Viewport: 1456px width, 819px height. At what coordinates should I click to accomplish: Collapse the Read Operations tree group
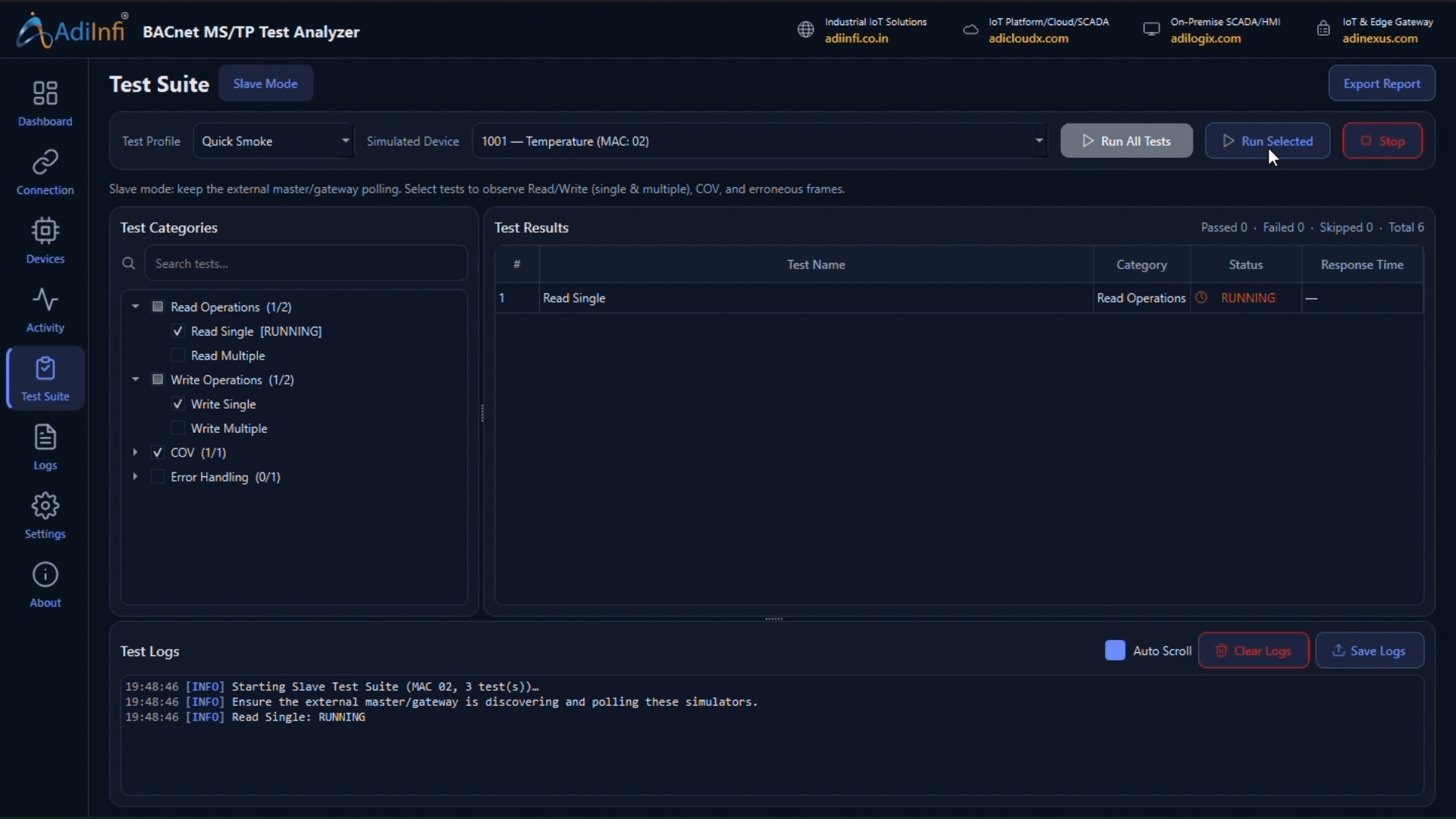point(136,306)
